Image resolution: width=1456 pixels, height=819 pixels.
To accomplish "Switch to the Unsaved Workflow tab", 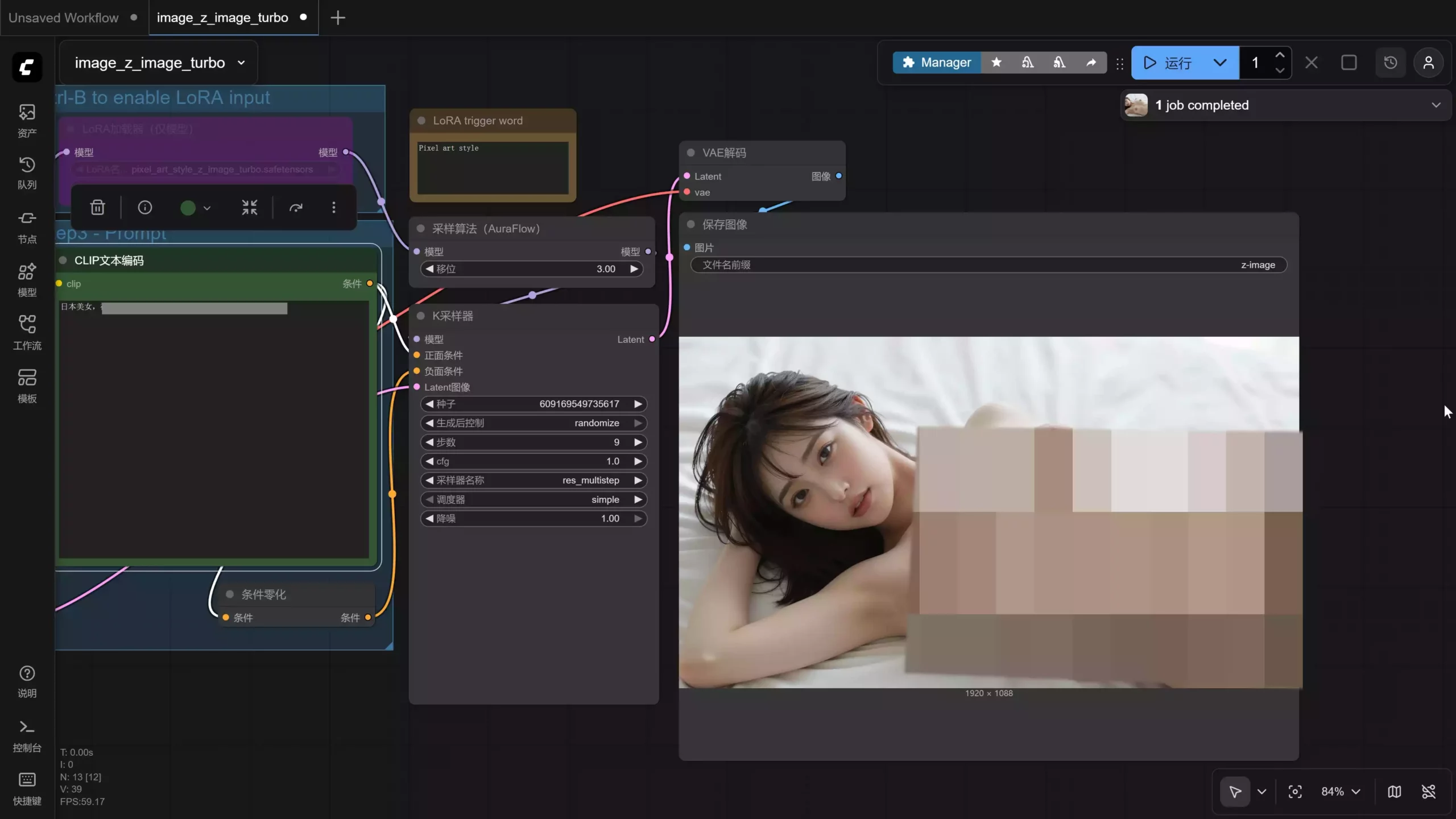I will coord(63,17).
